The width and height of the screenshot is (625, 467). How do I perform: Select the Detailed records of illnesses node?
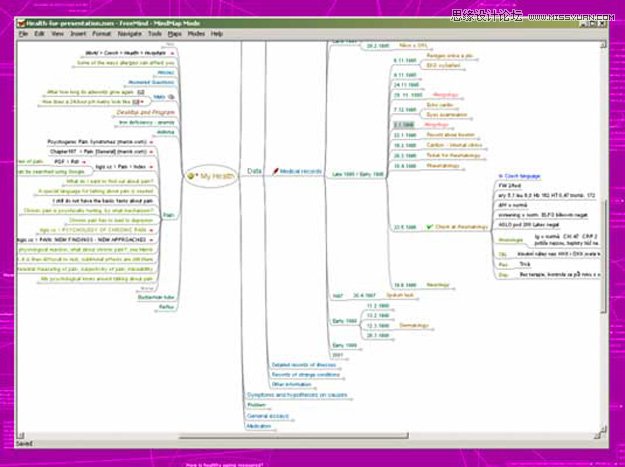click(304, 365)
